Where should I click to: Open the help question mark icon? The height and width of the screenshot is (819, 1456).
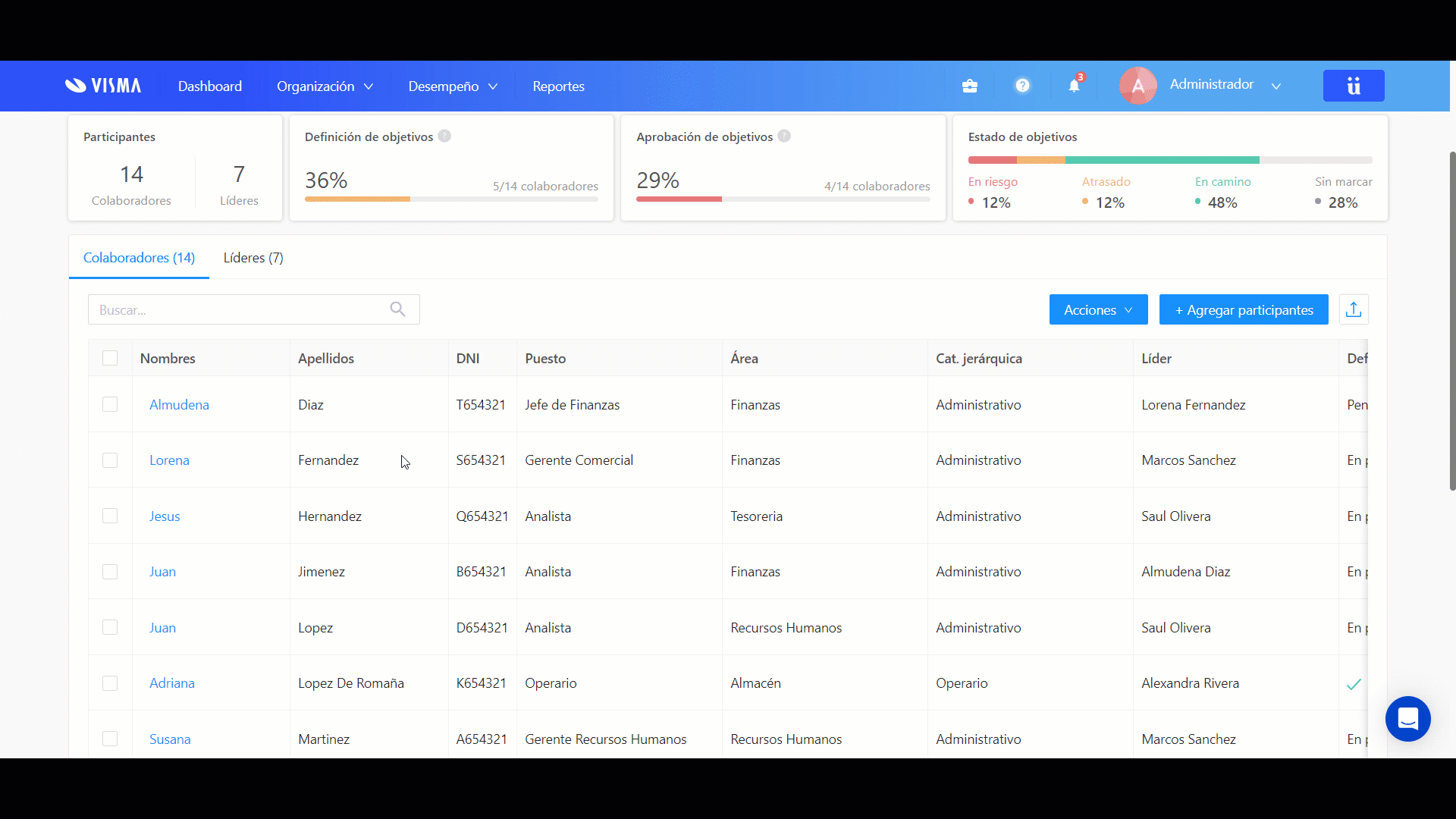(1022, 86)
